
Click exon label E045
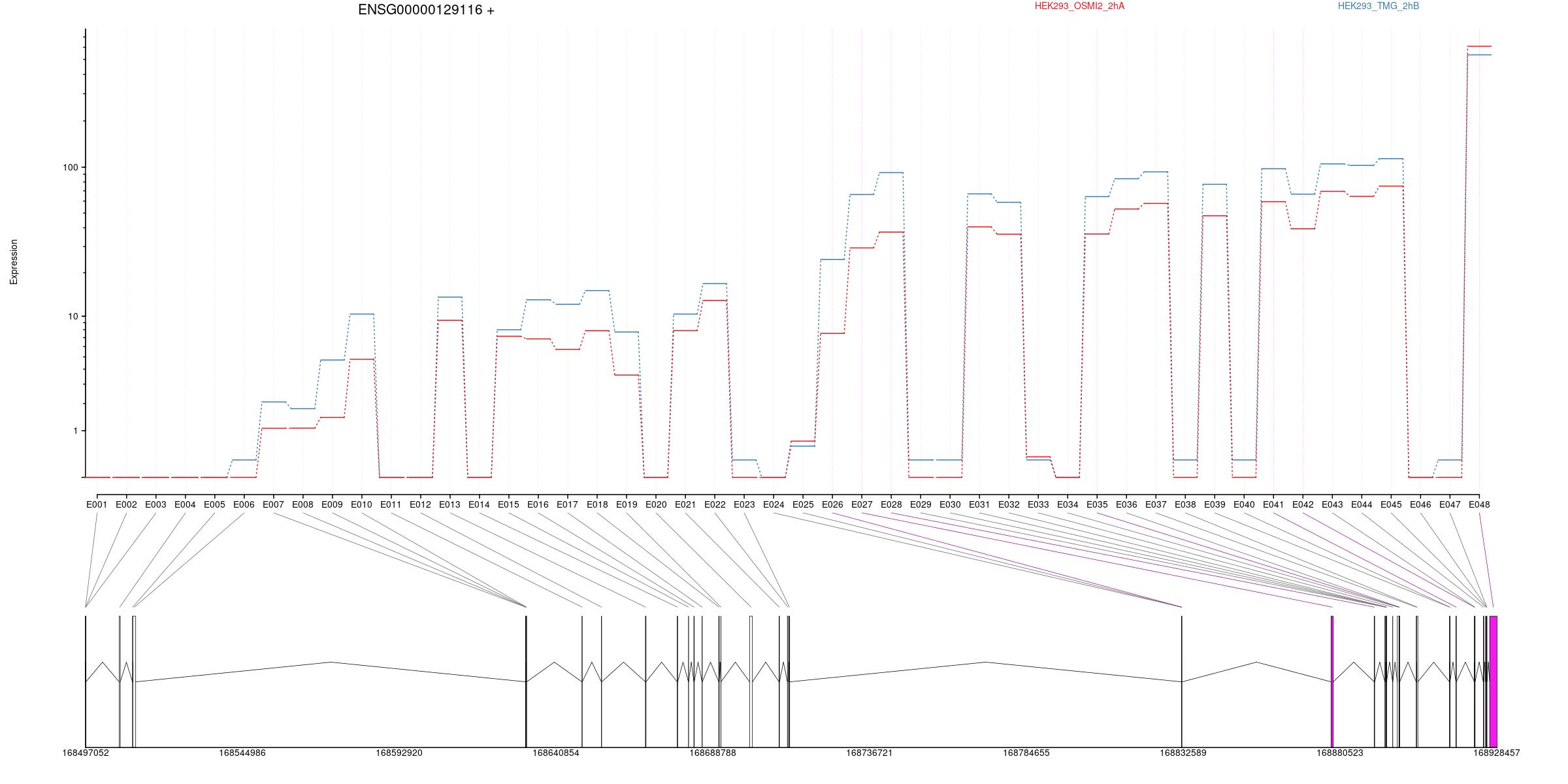pyautogui.click(x=1391, y=504)
